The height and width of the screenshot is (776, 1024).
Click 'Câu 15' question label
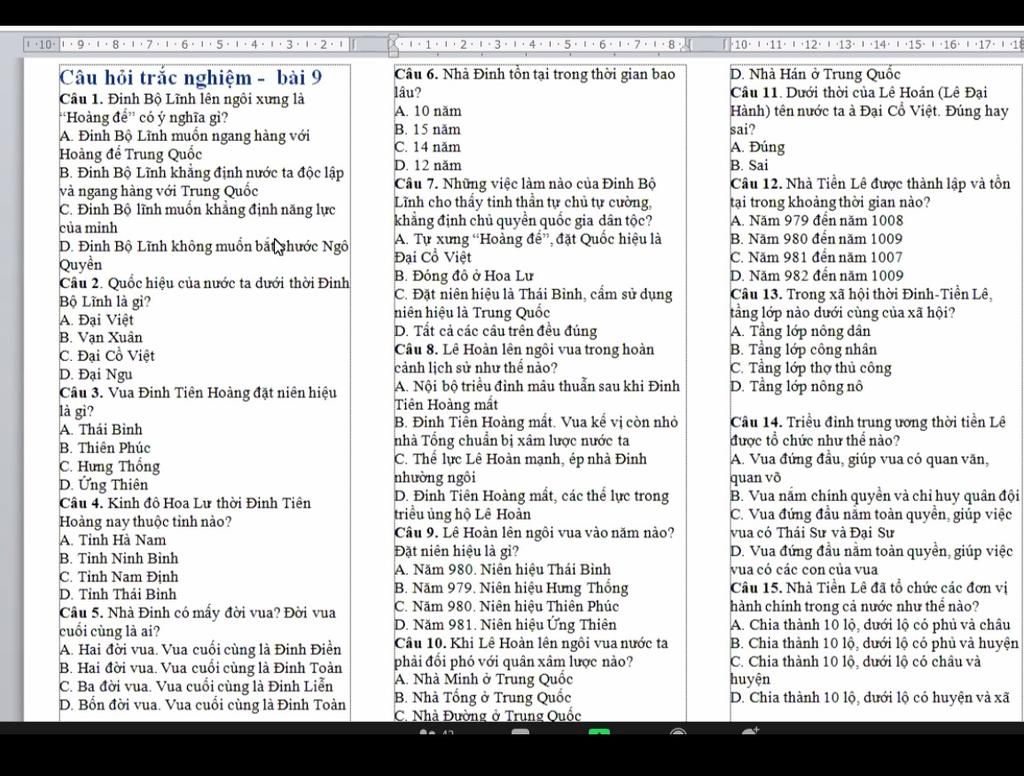(x=756, y=588)
